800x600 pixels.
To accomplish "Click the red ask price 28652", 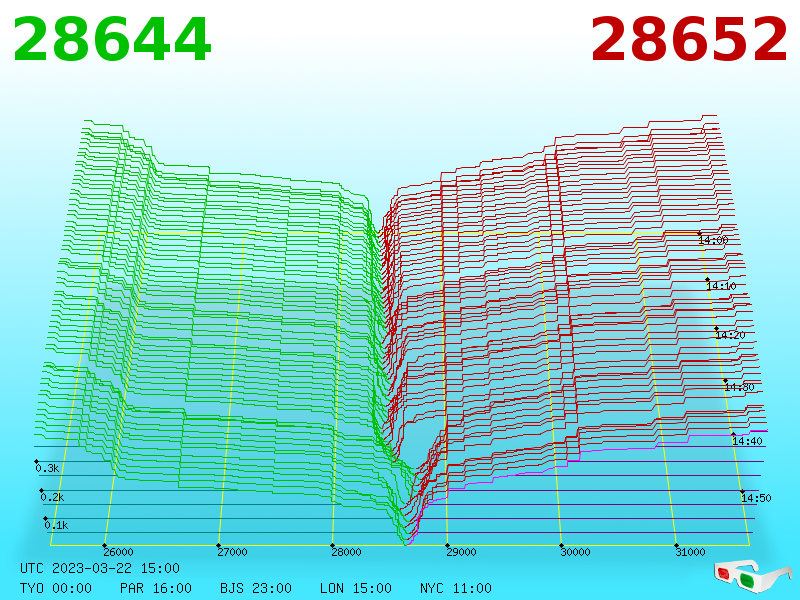I will 689,40.
